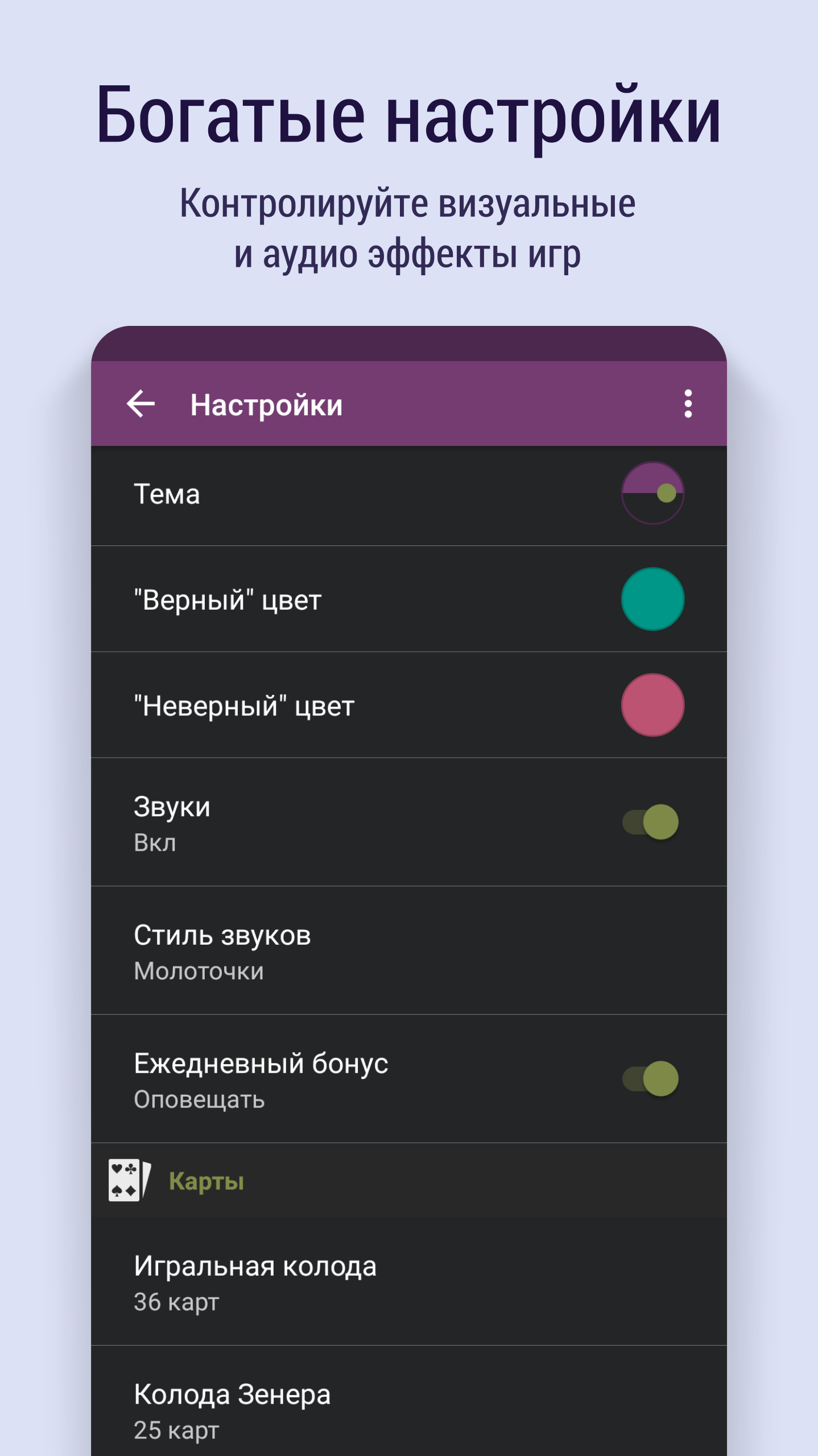Toggle the Звуки sound switch
Image resolution: width=818 pixels, height=1456 pixels.
(651, 822)
